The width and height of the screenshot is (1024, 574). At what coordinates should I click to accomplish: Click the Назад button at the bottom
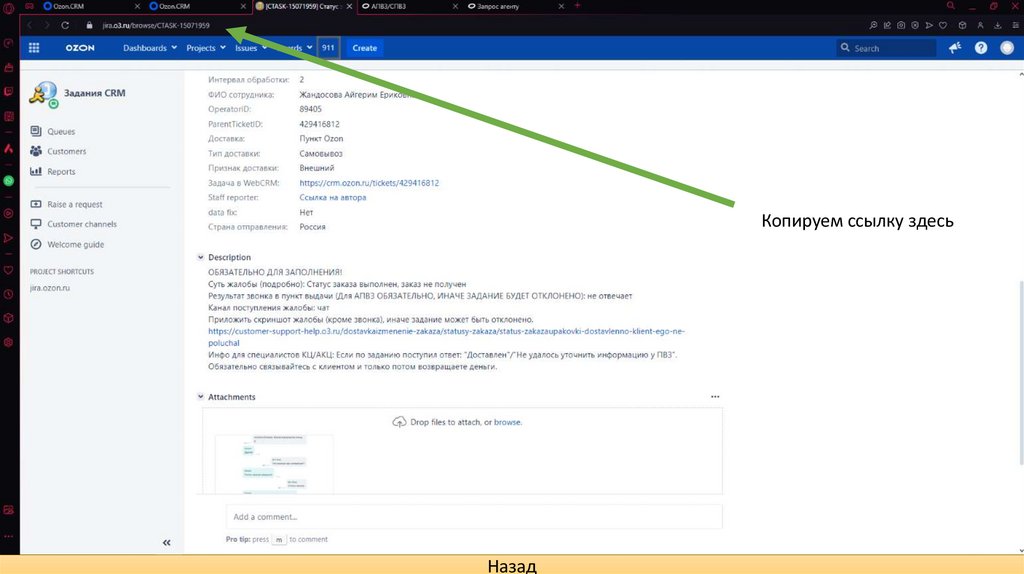pyautogui.click(x=512, y=565)
